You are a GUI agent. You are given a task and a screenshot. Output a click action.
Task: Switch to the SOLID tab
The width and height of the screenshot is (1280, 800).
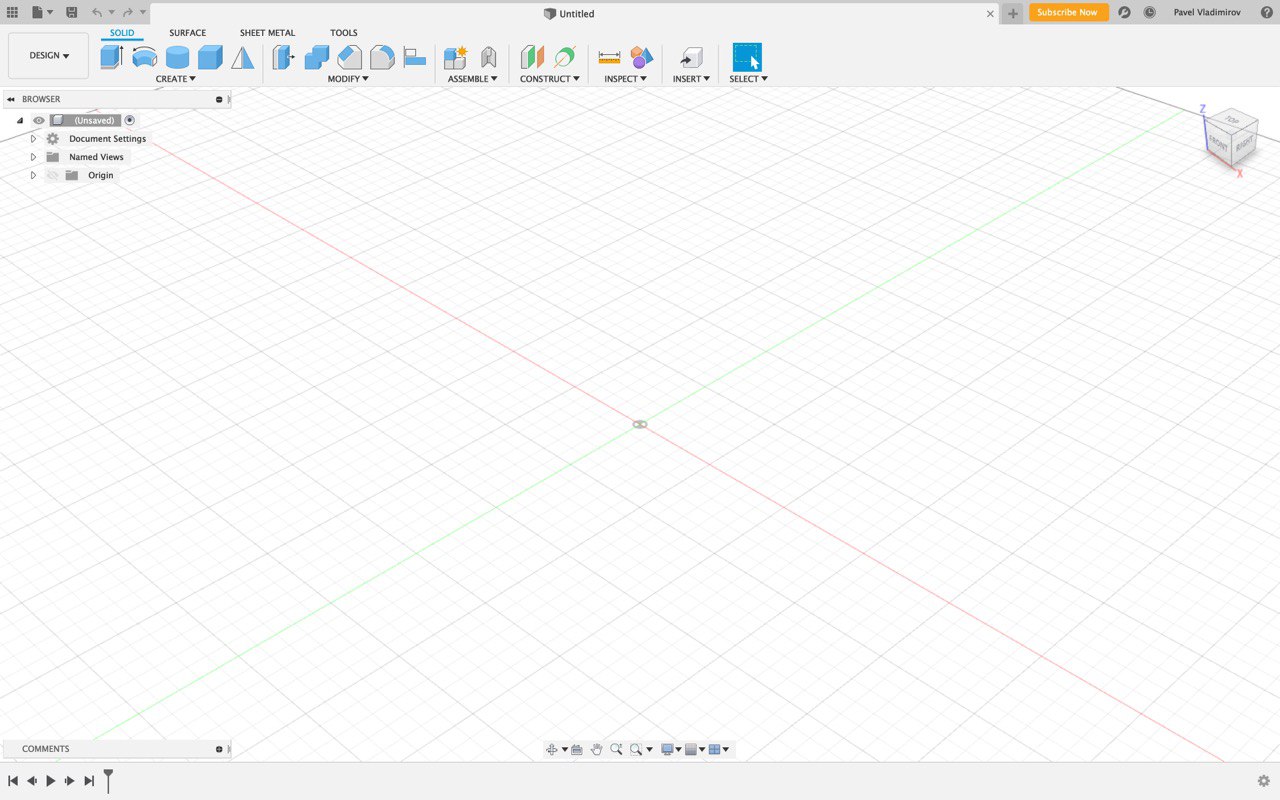point(122,33)
